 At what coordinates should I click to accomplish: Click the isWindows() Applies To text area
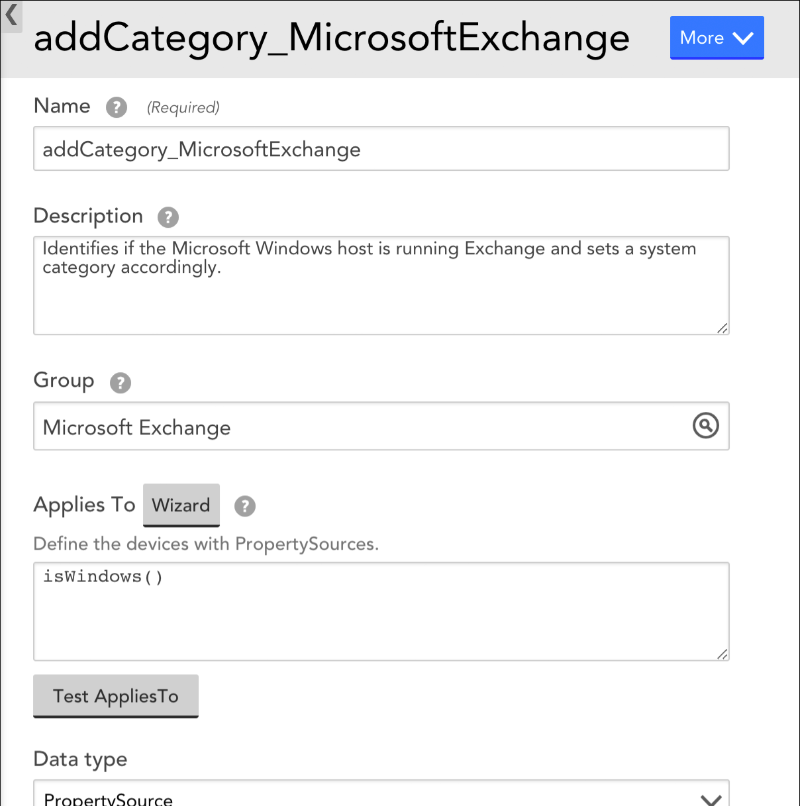[381, 611]
